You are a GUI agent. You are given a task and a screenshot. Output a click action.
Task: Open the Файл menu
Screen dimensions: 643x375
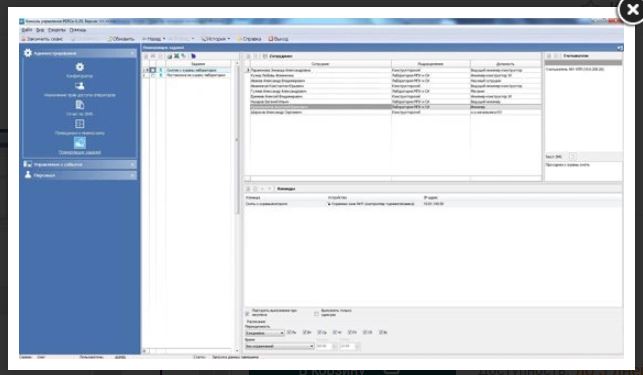pyautogui.click(x=27, y=30)
